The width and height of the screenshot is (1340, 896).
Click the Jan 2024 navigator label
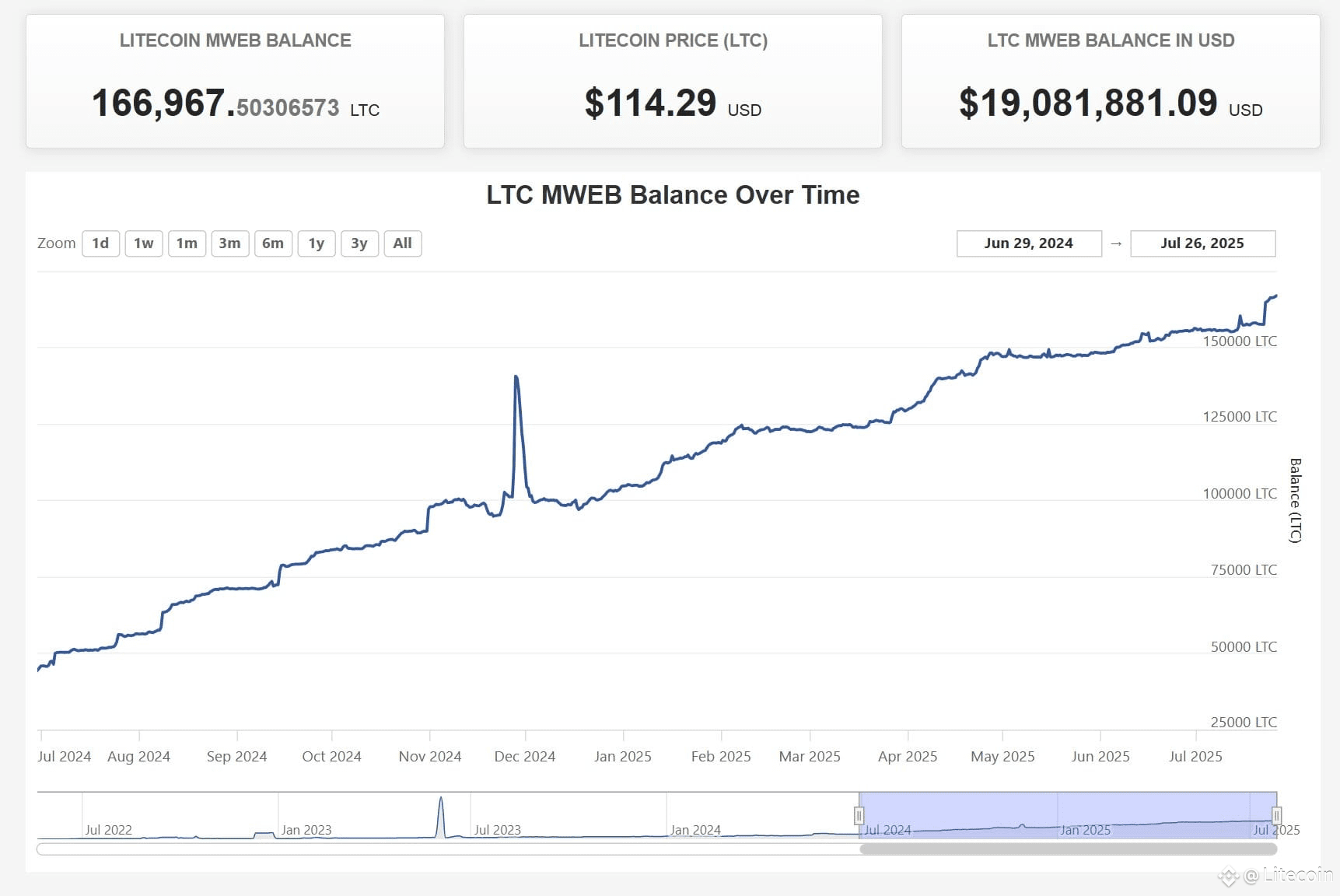pos(695,830)
